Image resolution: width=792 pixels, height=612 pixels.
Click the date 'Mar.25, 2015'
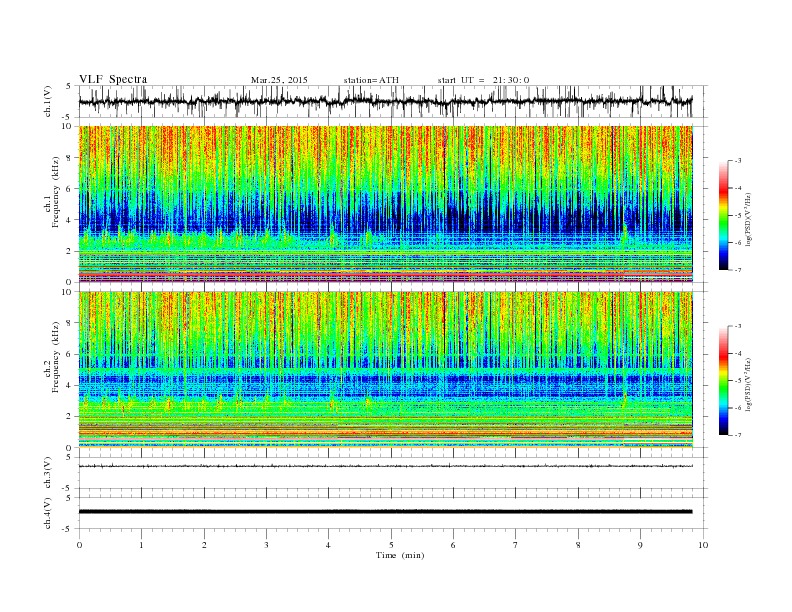[279, 80]
